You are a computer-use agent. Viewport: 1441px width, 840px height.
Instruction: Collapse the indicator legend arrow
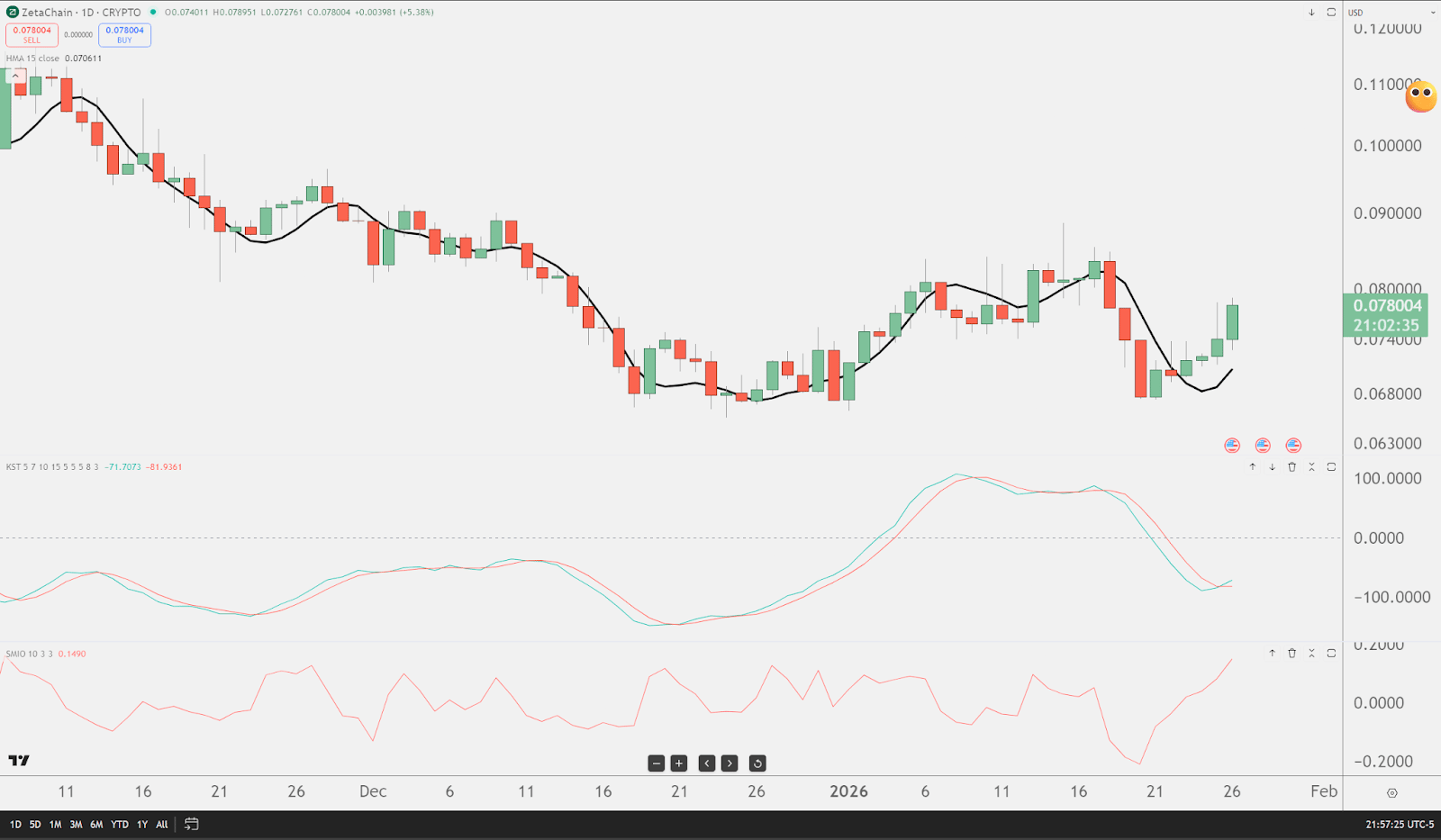[x=15, y=77]
